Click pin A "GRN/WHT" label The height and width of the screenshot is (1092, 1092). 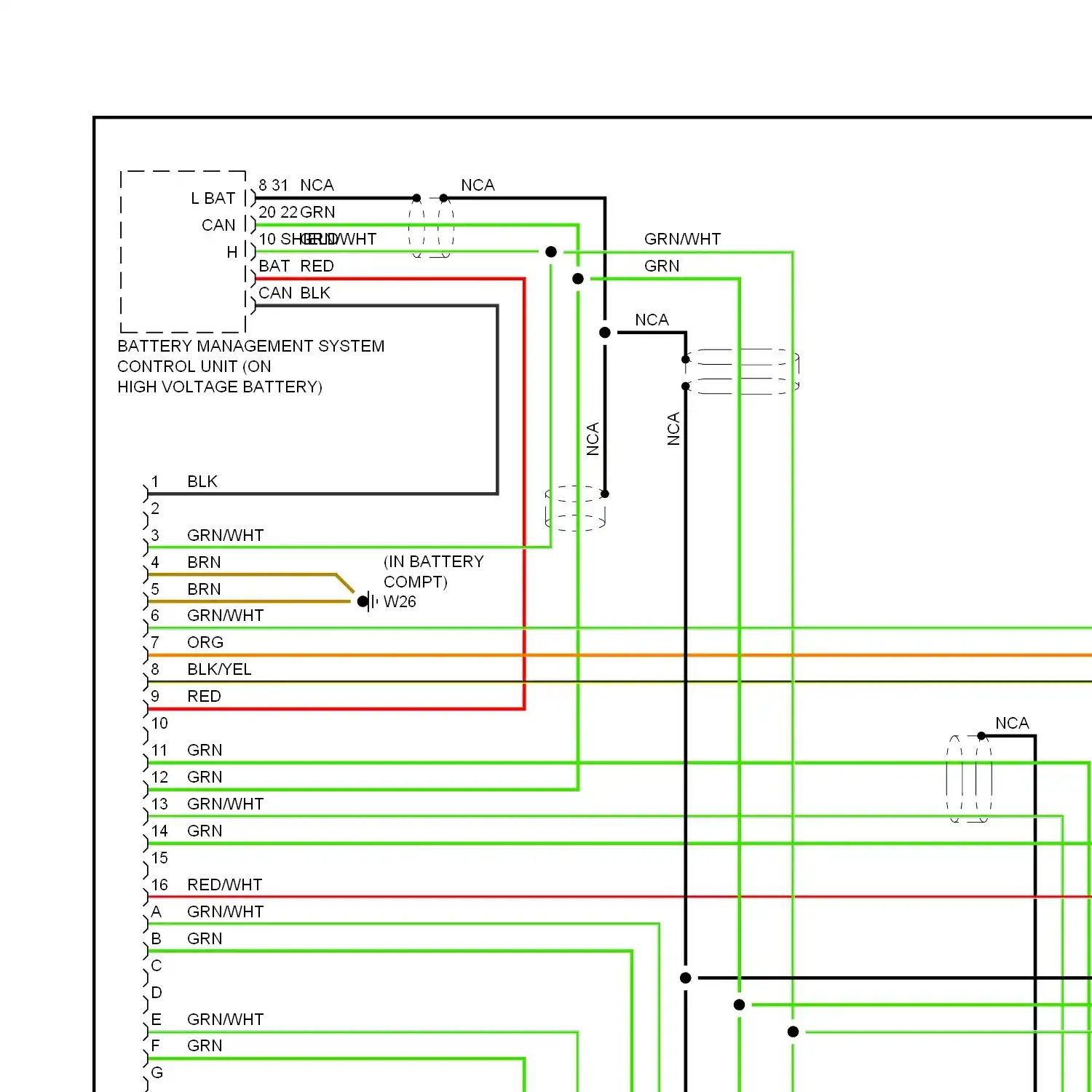(226, 911)
